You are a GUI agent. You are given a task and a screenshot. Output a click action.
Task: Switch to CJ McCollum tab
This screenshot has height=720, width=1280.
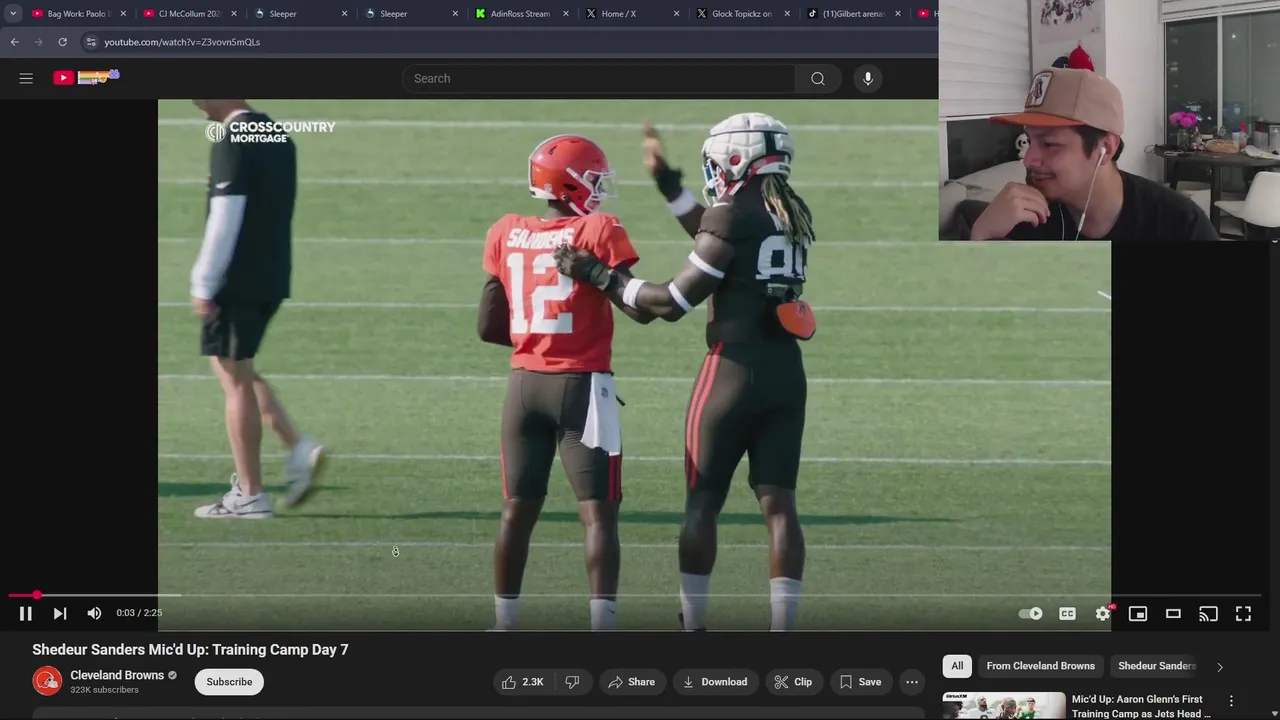(x=189, y=14)
